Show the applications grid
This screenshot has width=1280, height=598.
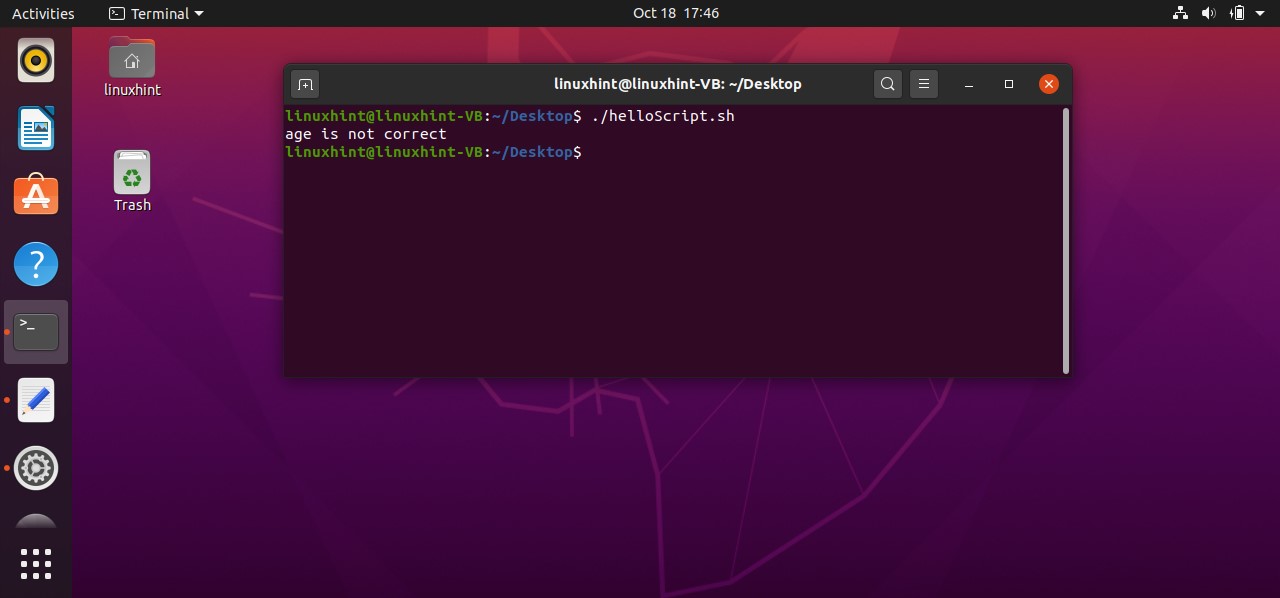tap(36, 563)
